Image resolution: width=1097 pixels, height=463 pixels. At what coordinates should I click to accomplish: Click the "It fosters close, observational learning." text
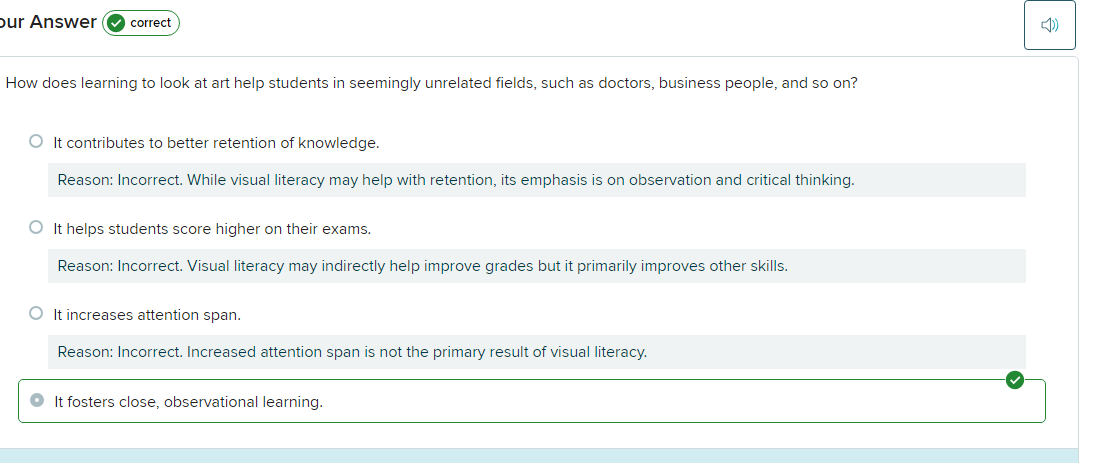pos(188,402)
